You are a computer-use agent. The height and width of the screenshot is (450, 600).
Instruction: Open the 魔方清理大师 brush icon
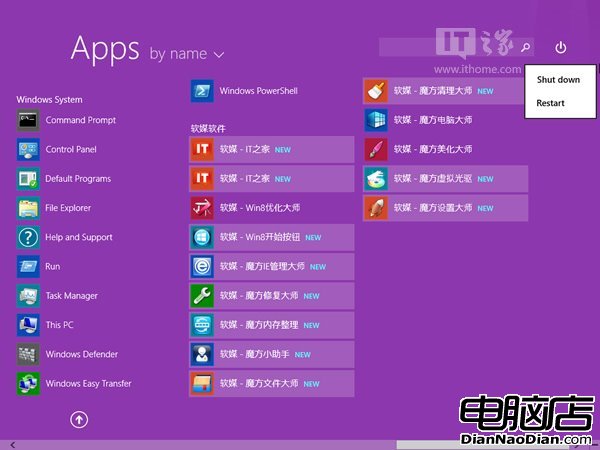coord(376,91)
